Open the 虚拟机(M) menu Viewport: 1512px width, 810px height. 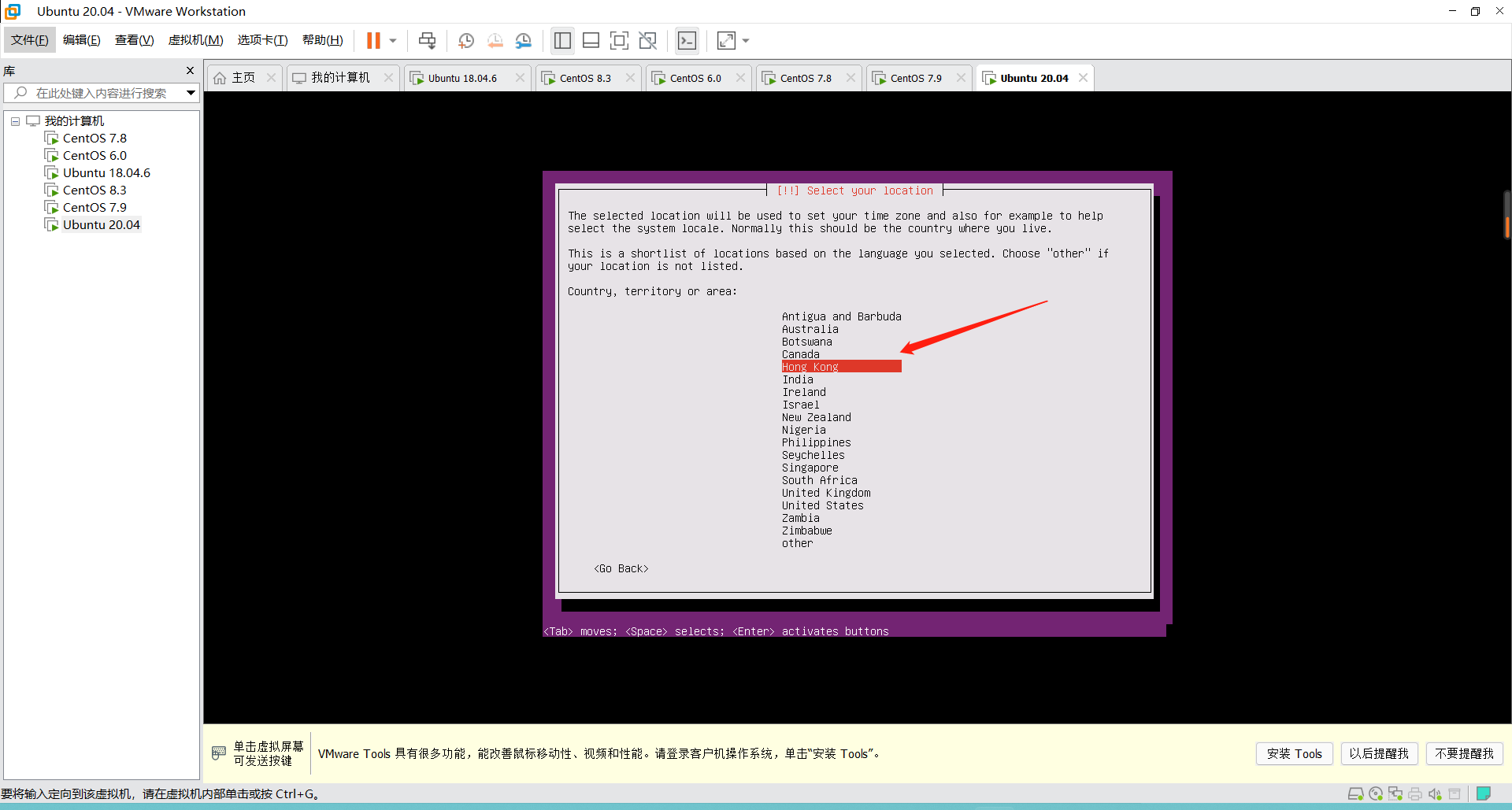[x=196, y=40]
